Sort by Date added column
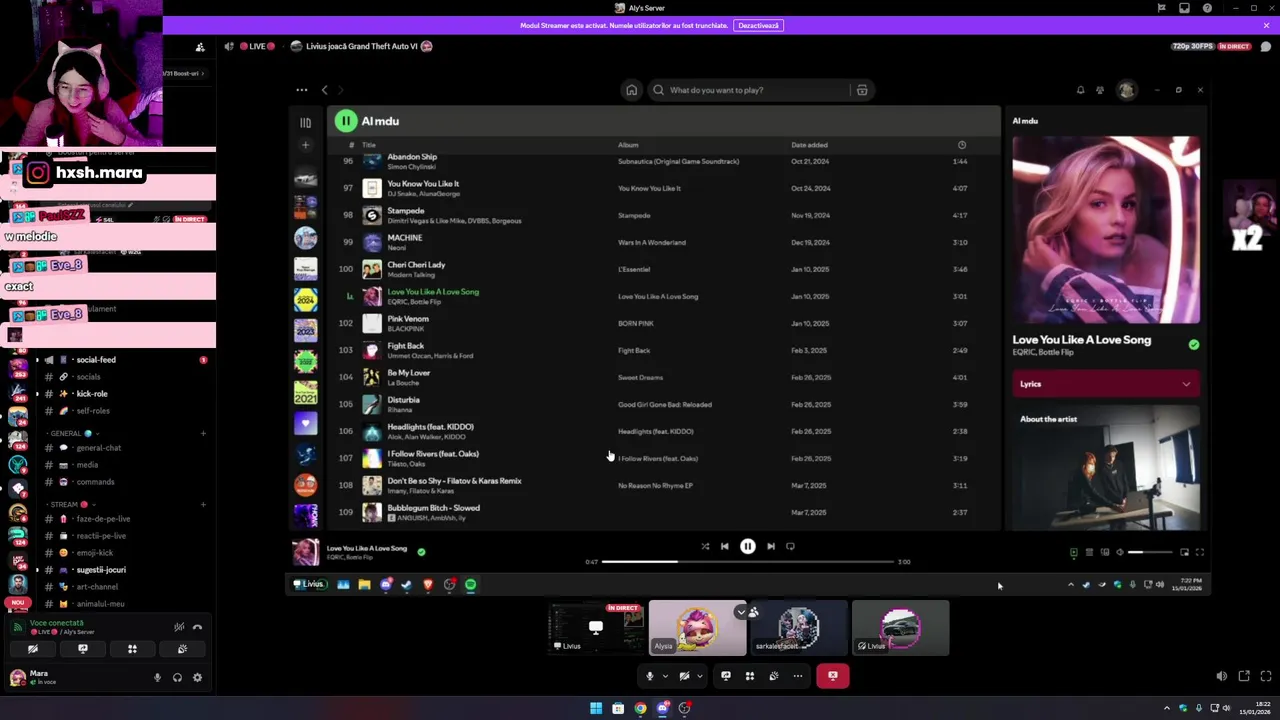Screen dimensions: 1280x720 click(x=809, y=145)
